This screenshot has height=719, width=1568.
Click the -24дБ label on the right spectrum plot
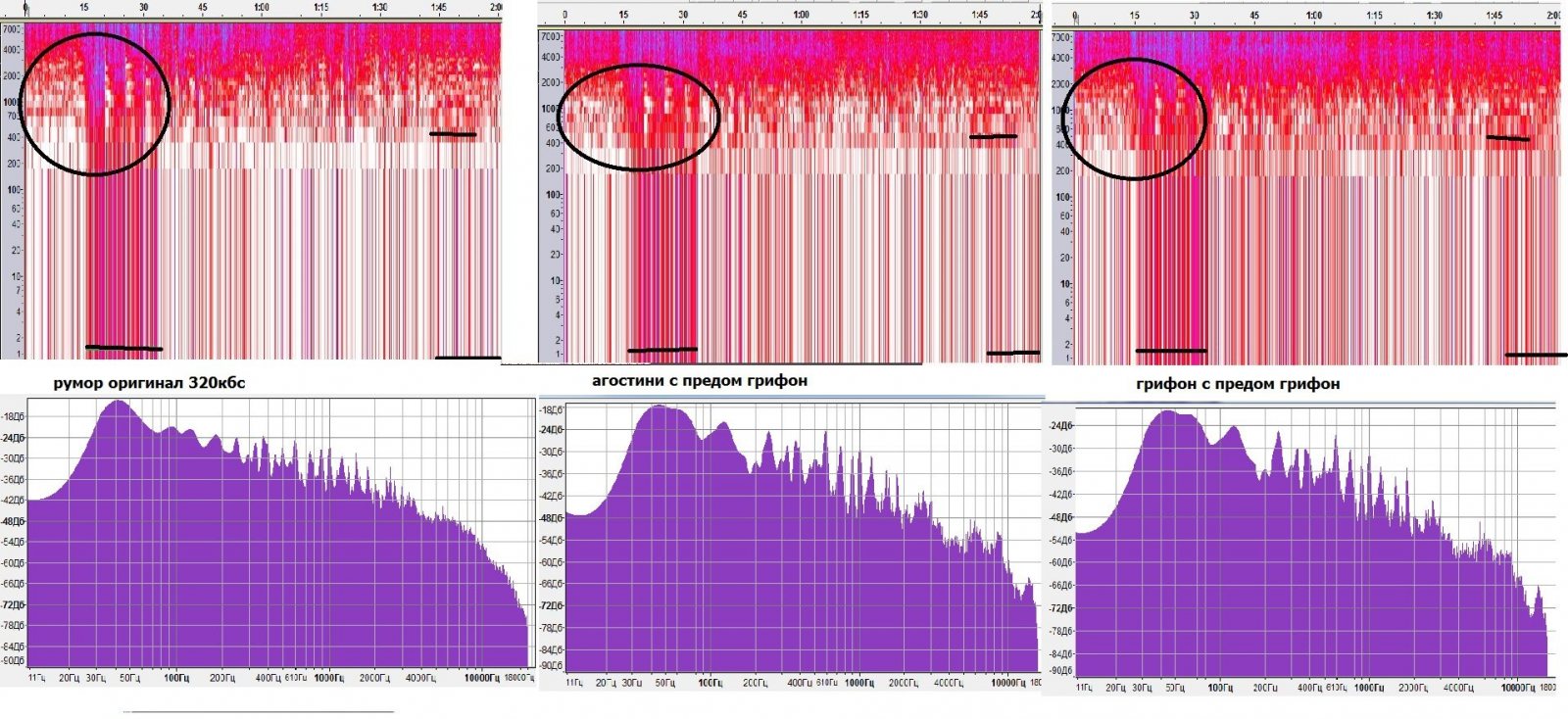click(1062, 426)
